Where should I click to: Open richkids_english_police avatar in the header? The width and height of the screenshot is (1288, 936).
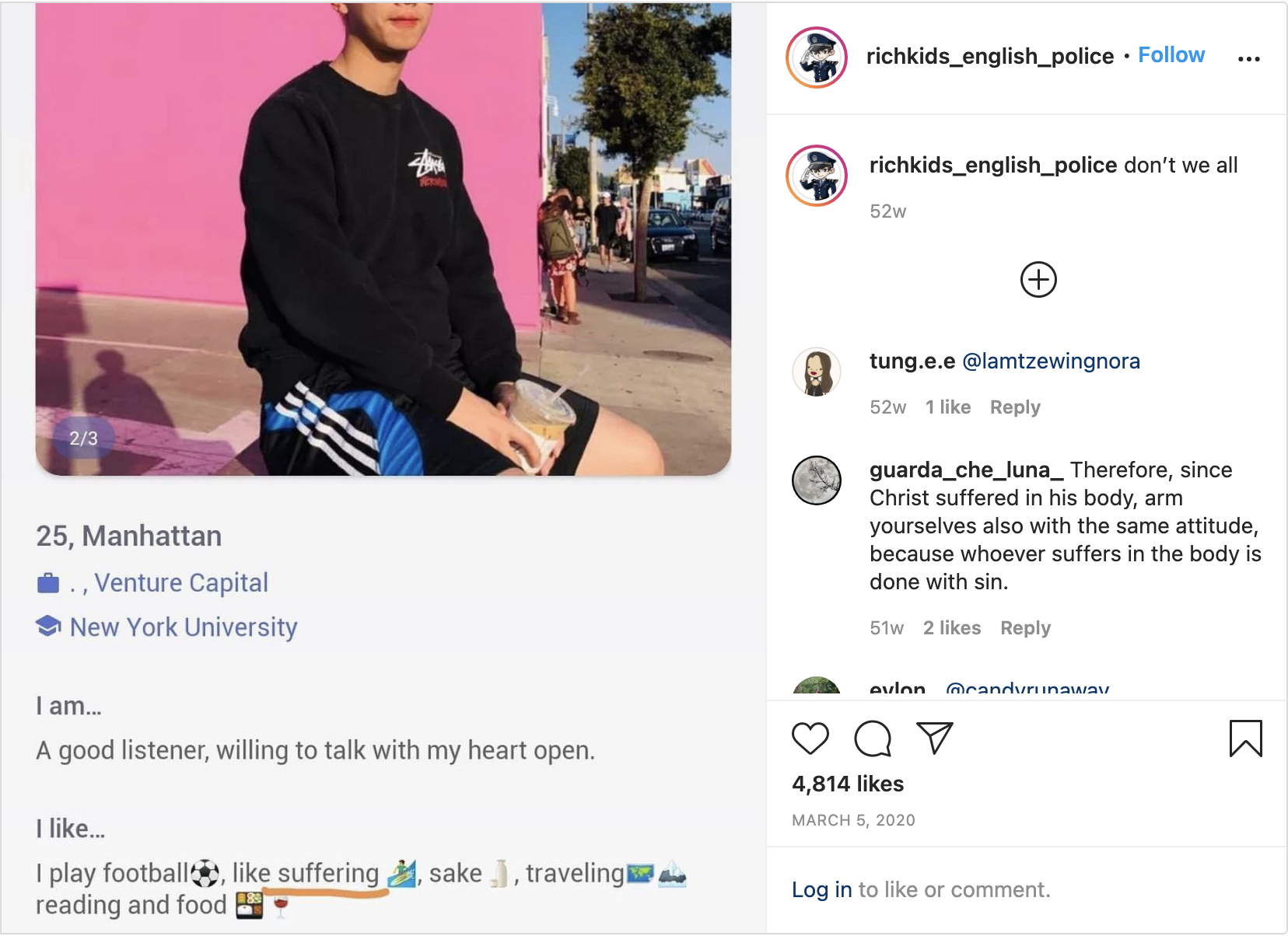click(817, 58)
